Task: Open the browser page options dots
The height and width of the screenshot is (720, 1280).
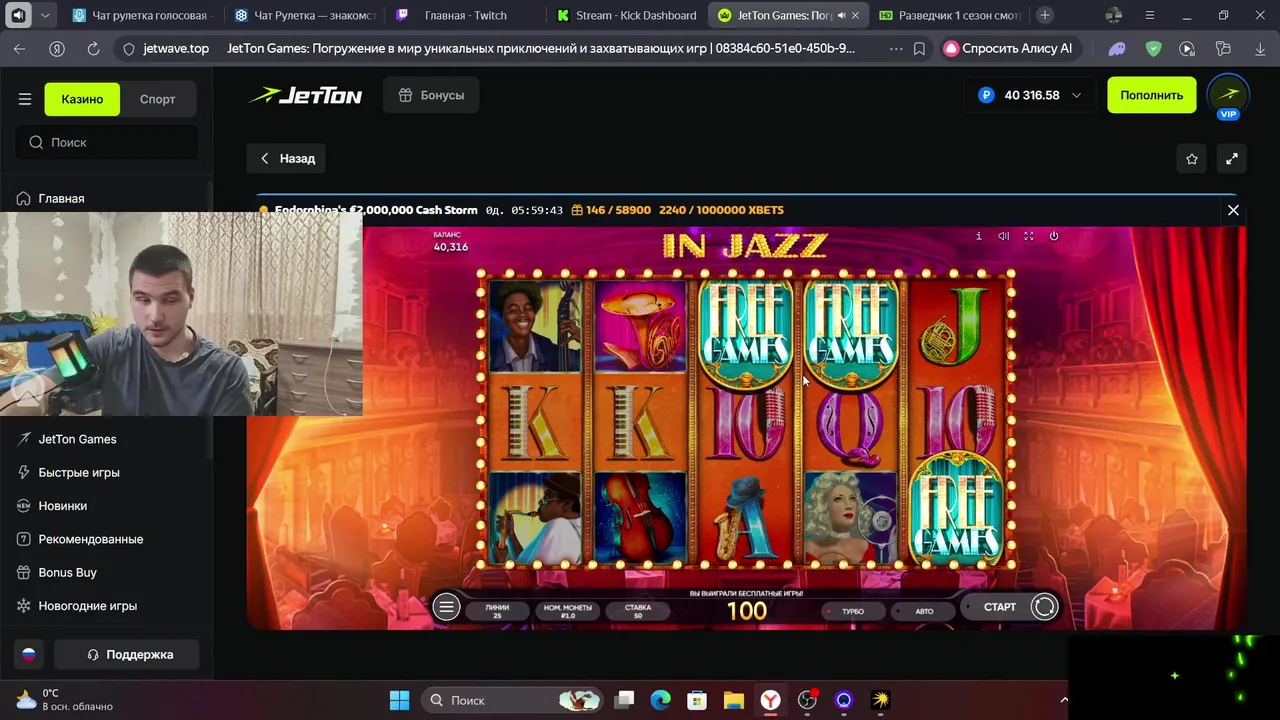Action: tap(895, 48)
